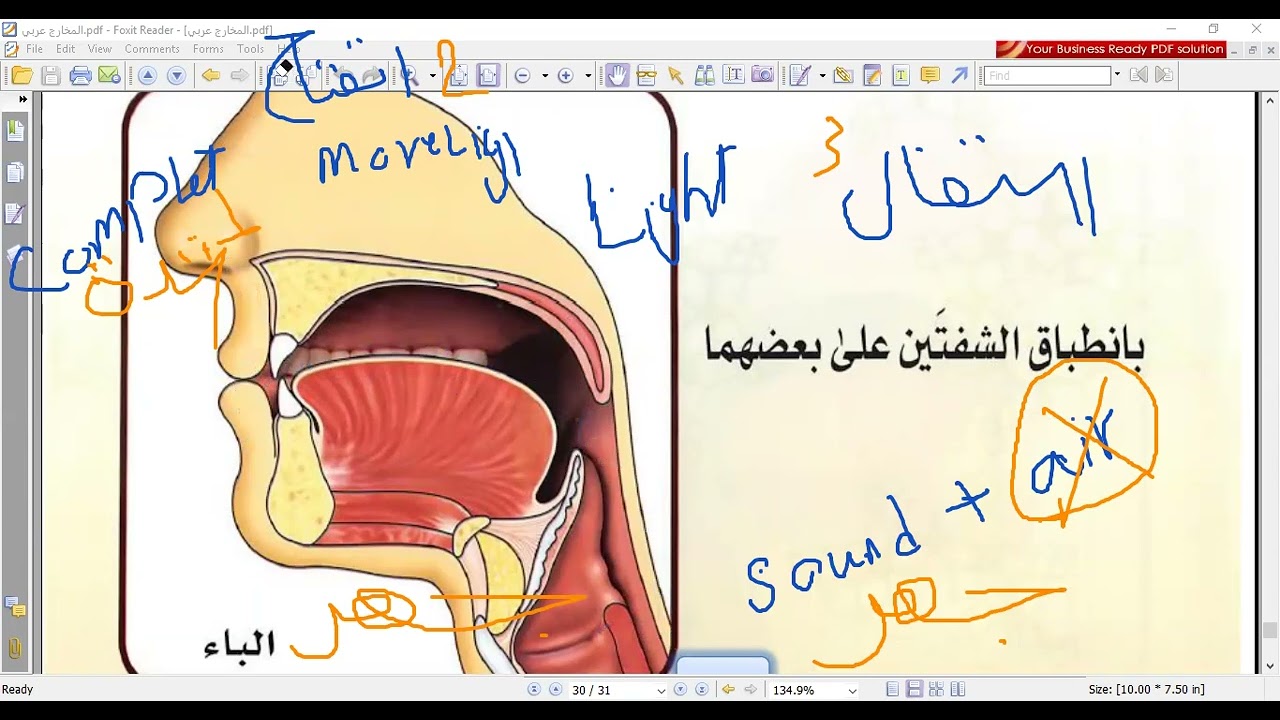Open the Text Viewer glasses icon

pos(646,75)
